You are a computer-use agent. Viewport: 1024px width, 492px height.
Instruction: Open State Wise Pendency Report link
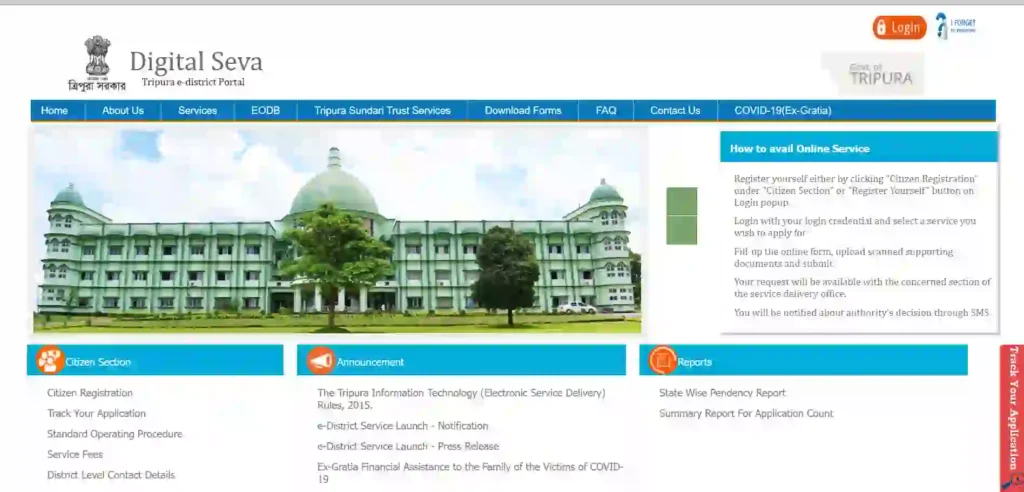[x=722, y=393]
